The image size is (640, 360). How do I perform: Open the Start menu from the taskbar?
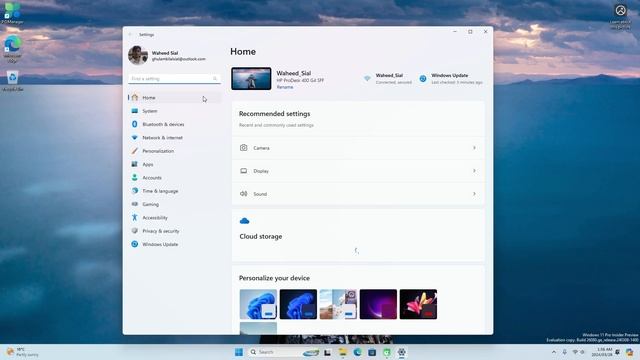pyautogui.click(x=239, y=352)
